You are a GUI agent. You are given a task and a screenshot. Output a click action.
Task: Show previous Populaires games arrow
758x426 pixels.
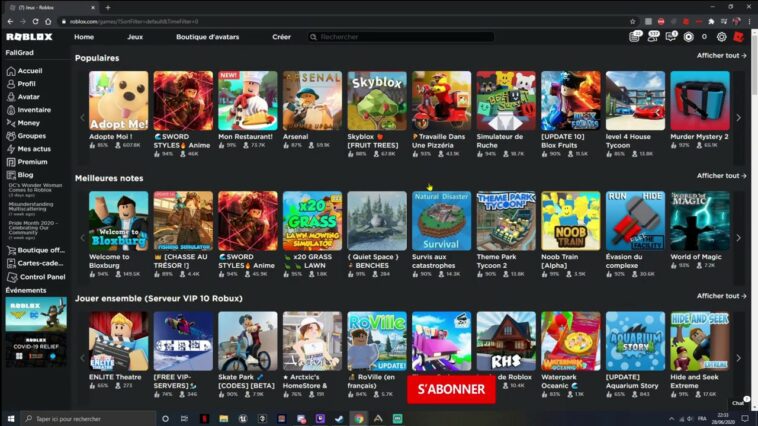coord(82,118)
